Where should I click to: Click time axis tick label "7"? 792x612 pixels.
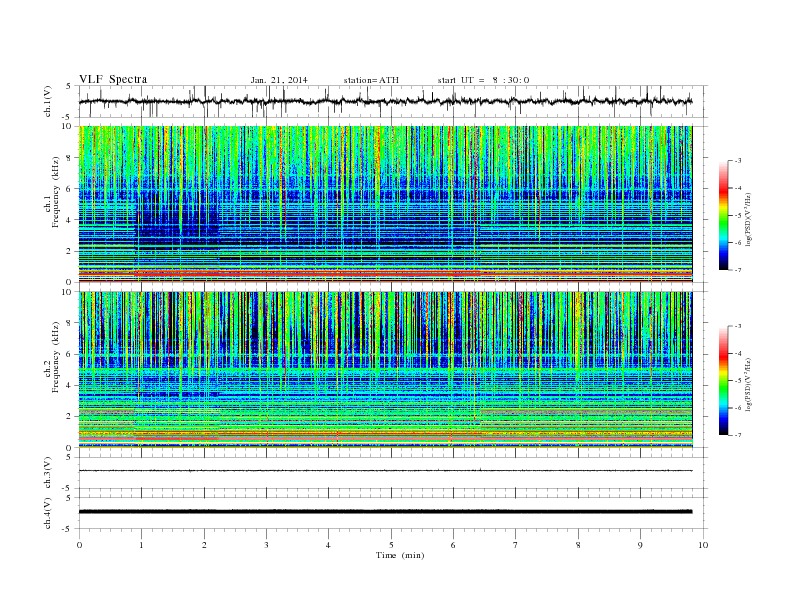coord(516,545)
